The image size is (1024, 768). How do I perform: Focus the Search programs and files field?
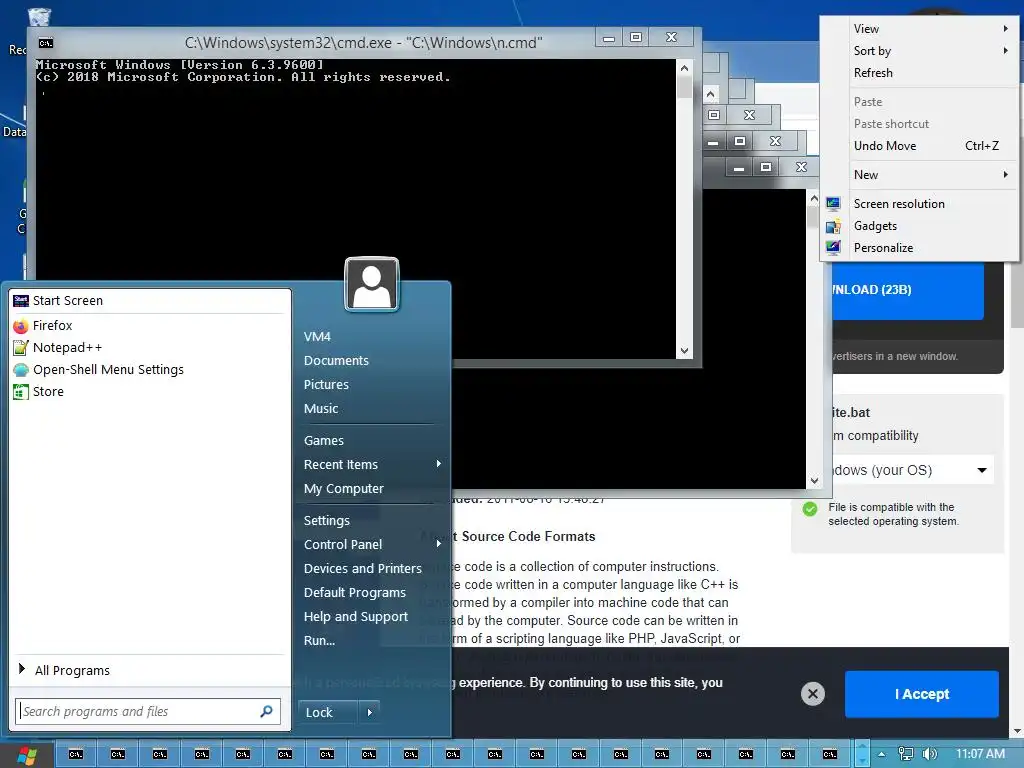point(148,711)
